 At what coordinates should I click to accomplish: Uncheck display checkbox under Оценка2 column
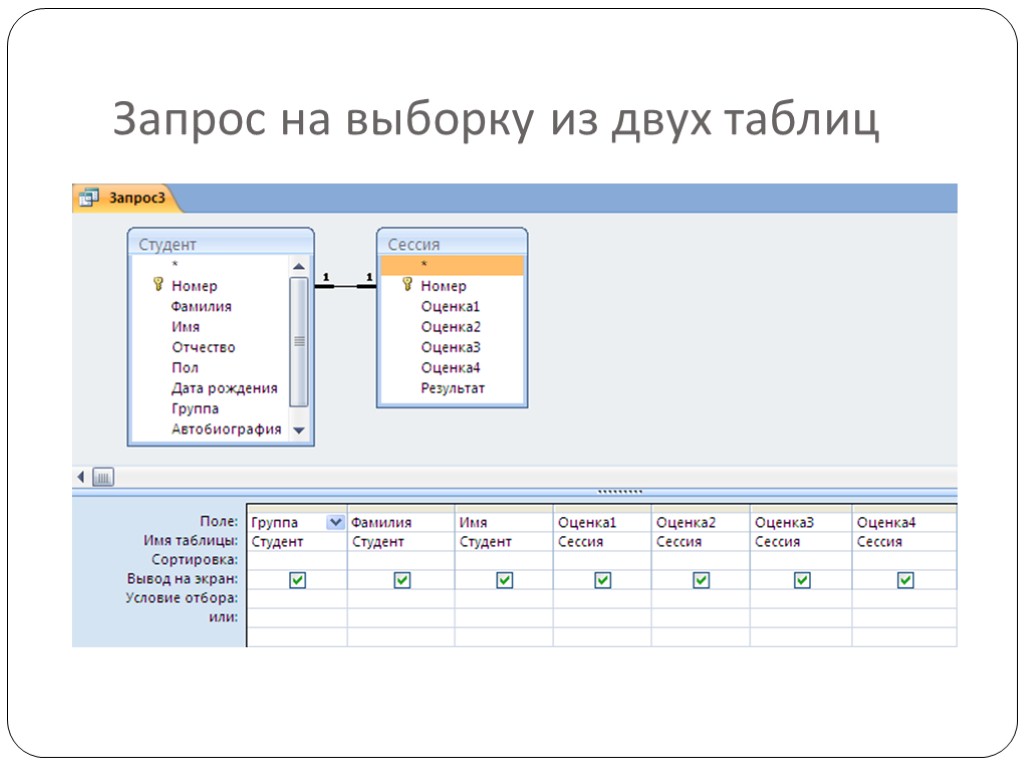pyautogui.click(x=701, y=580)
